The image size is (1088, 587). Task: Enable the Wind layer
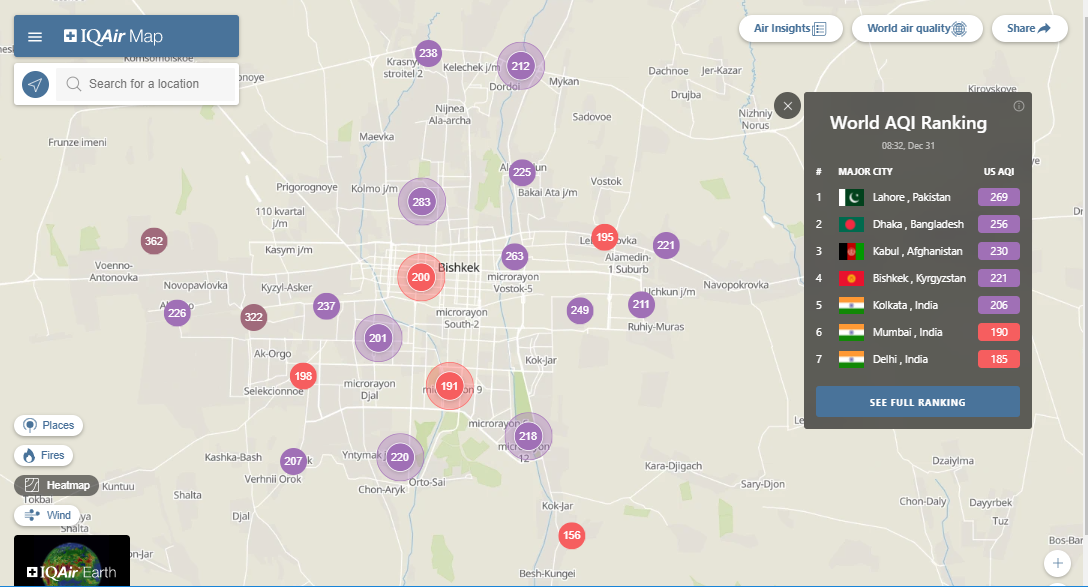click(49, 515)
